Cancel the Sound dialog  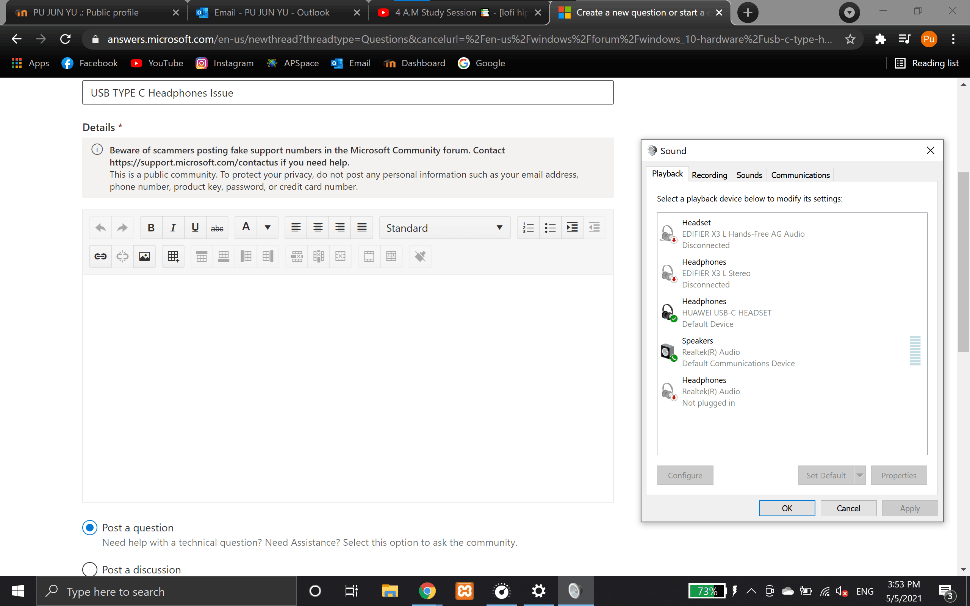point(848,508)
